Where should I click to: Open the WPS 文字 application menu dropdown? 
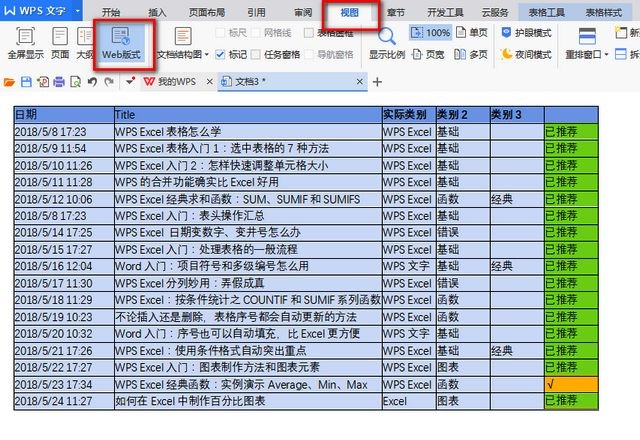pyautogui.click(x=78, y=11)
